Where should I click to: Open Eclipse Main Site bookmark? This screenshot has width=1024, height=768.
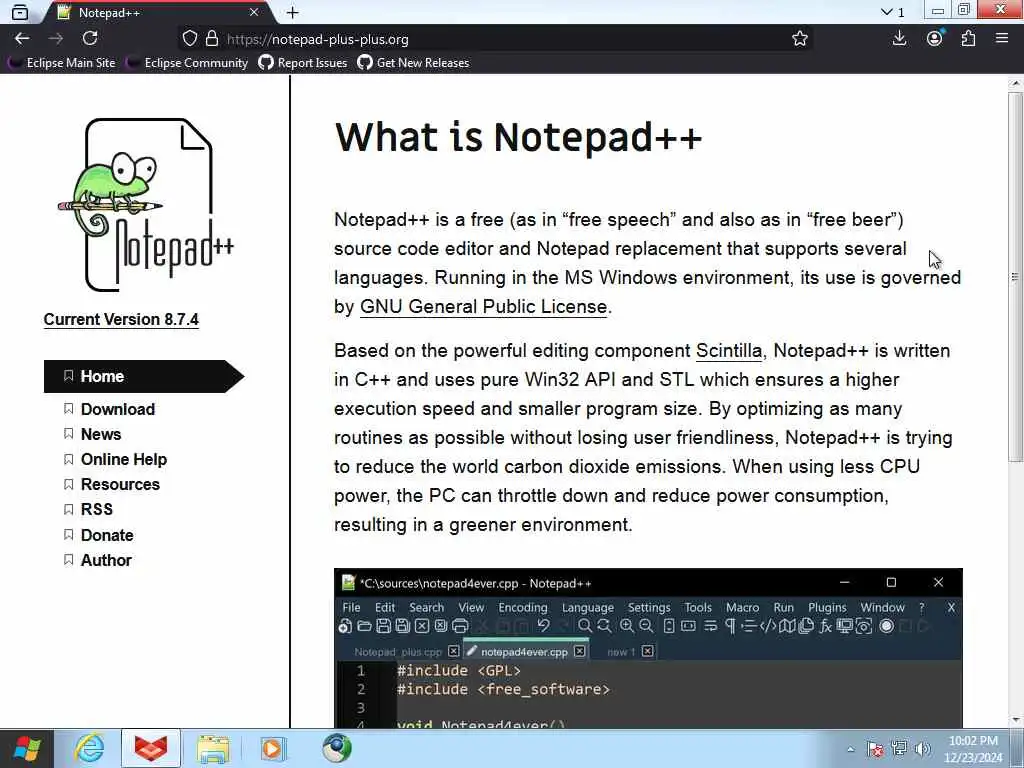tap(62, 63)
